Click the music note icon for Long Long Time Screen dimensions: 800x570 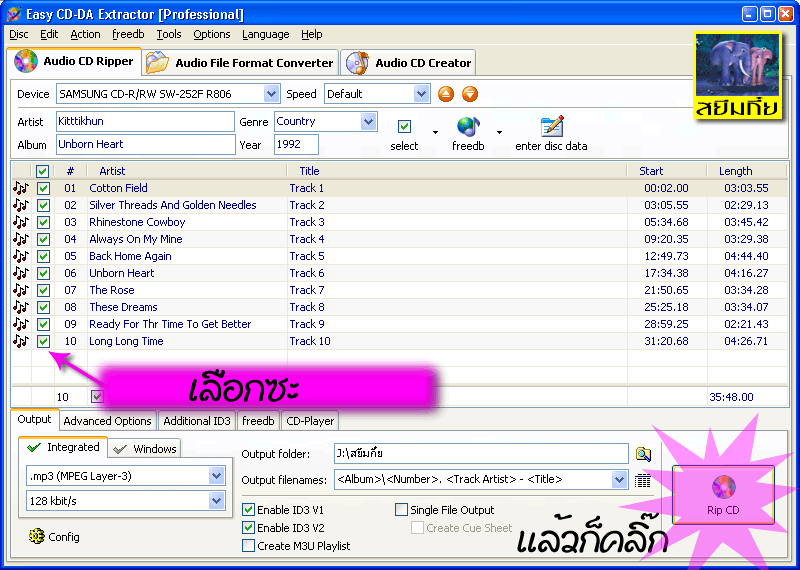pos(20,341)
